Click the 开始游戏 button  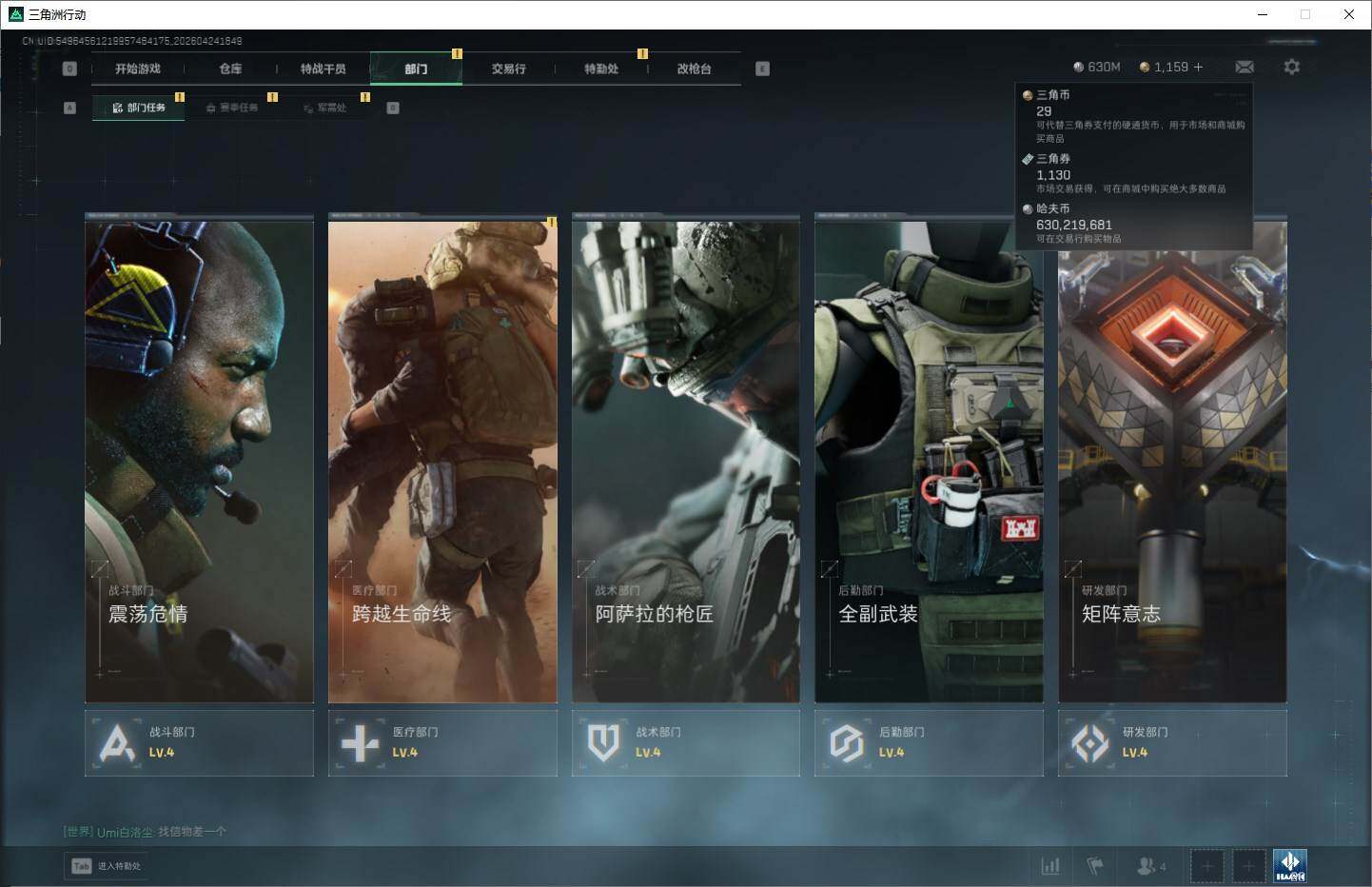(x=138, y=69)
